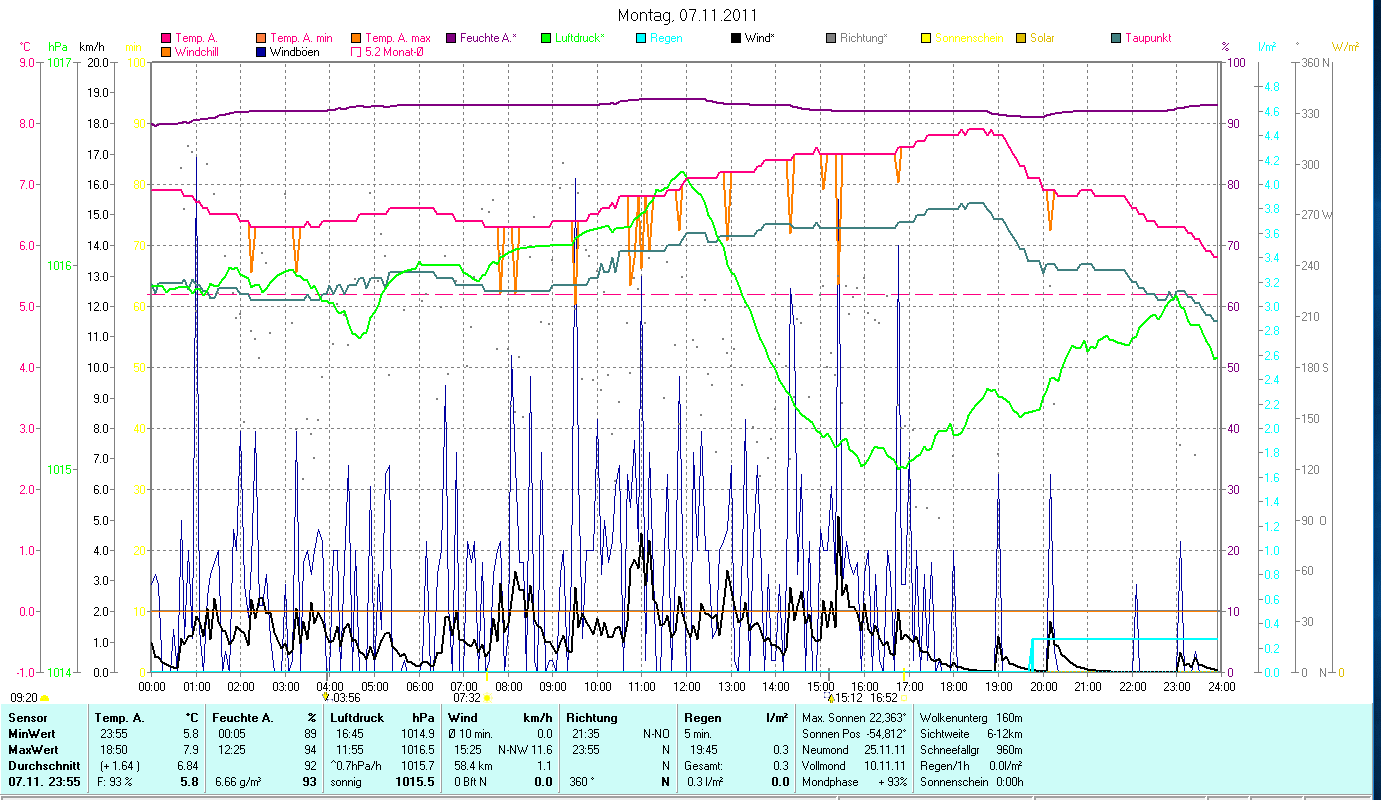Toggle the black Wind legend square
This screenshot has width=1381, height=800.
coord(736,39)
